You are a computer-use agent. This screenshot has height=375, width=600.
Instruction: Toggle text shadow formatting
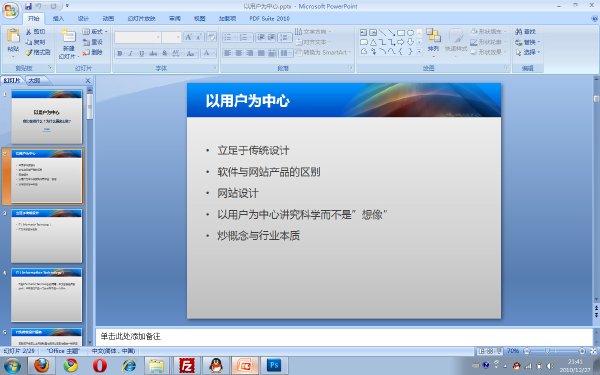pyautogui.click(x=165, y=53)
